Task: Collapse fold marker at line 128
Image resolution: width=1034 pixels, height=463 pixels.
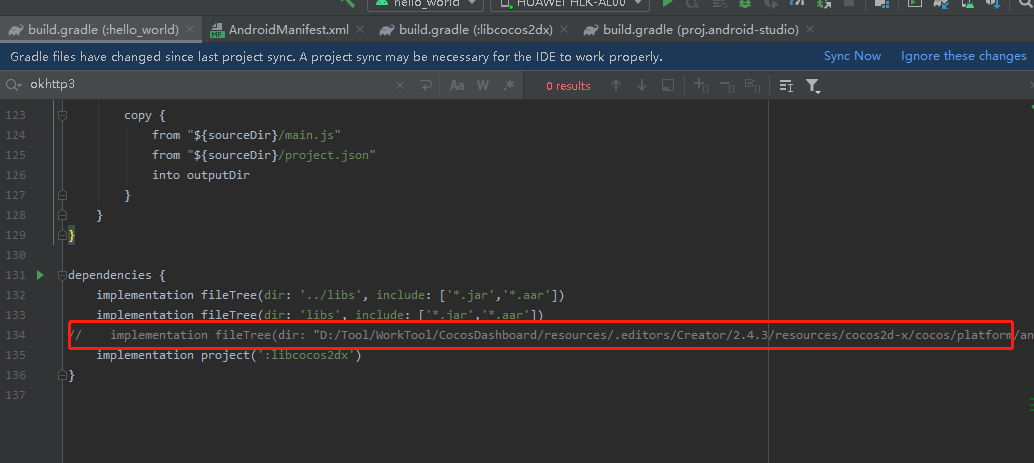Action: pyautogui.click(x=62, y=215)
